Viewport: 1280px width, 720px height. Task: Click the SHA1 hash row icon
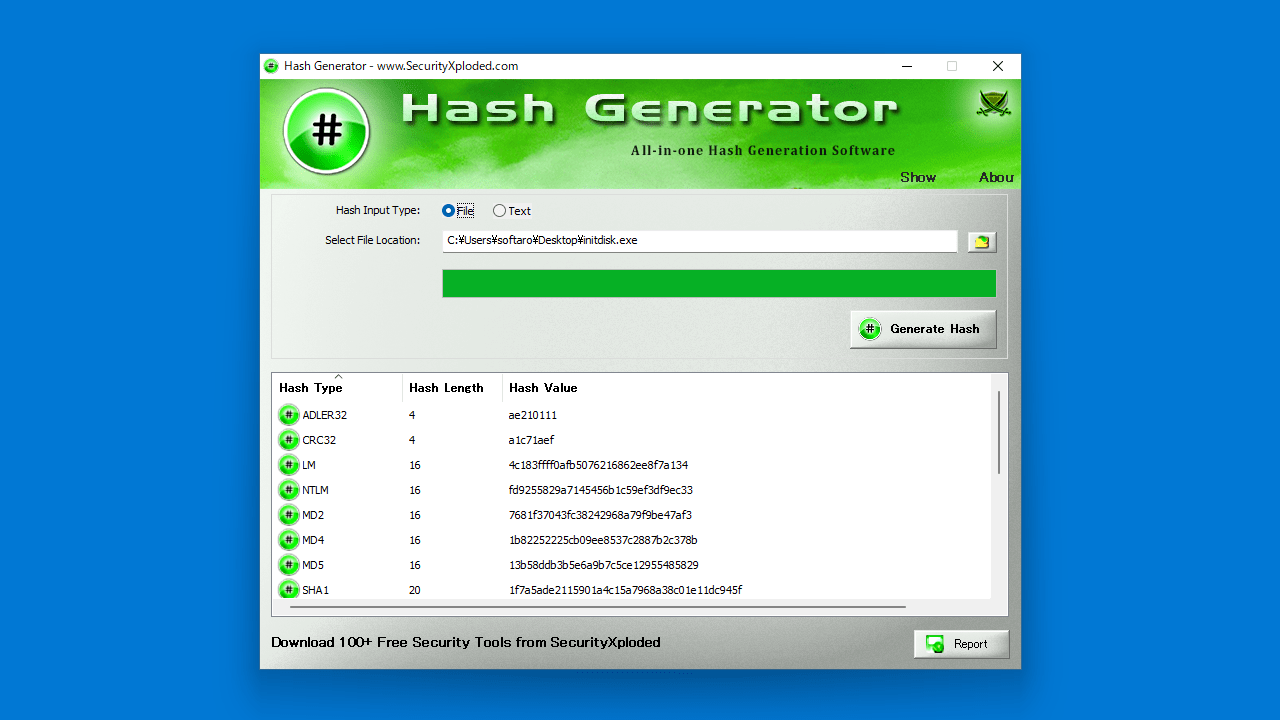(x=289, y=590)
